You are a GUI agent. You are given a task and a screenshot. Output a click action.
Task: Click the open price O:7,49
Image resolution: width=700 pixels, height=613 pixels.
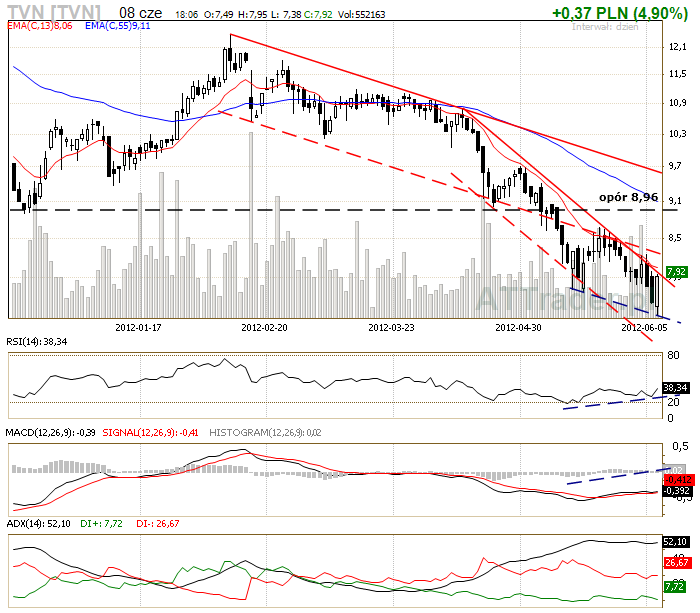click(x=218, y=15)
